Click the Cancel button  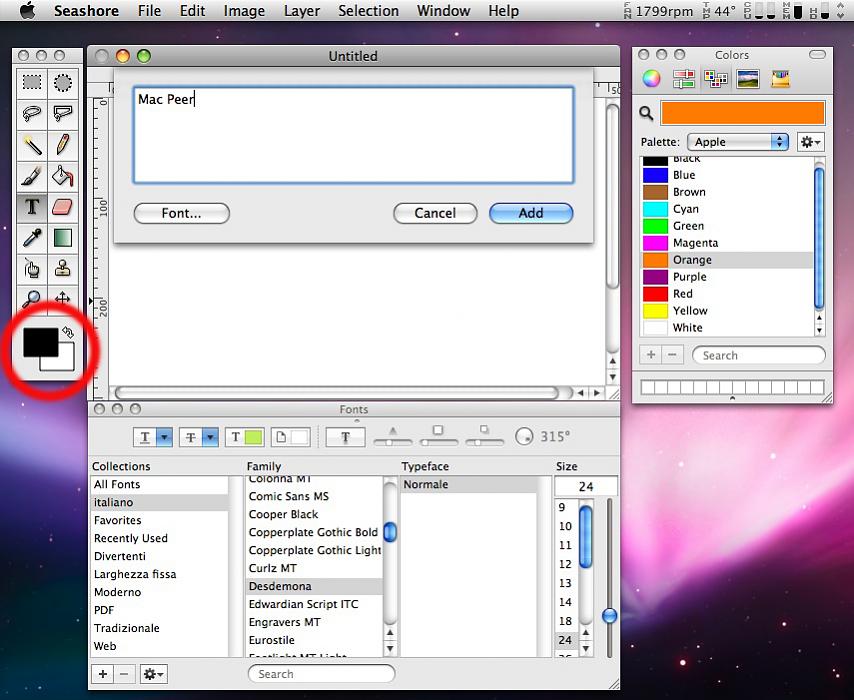pos(435,213)
